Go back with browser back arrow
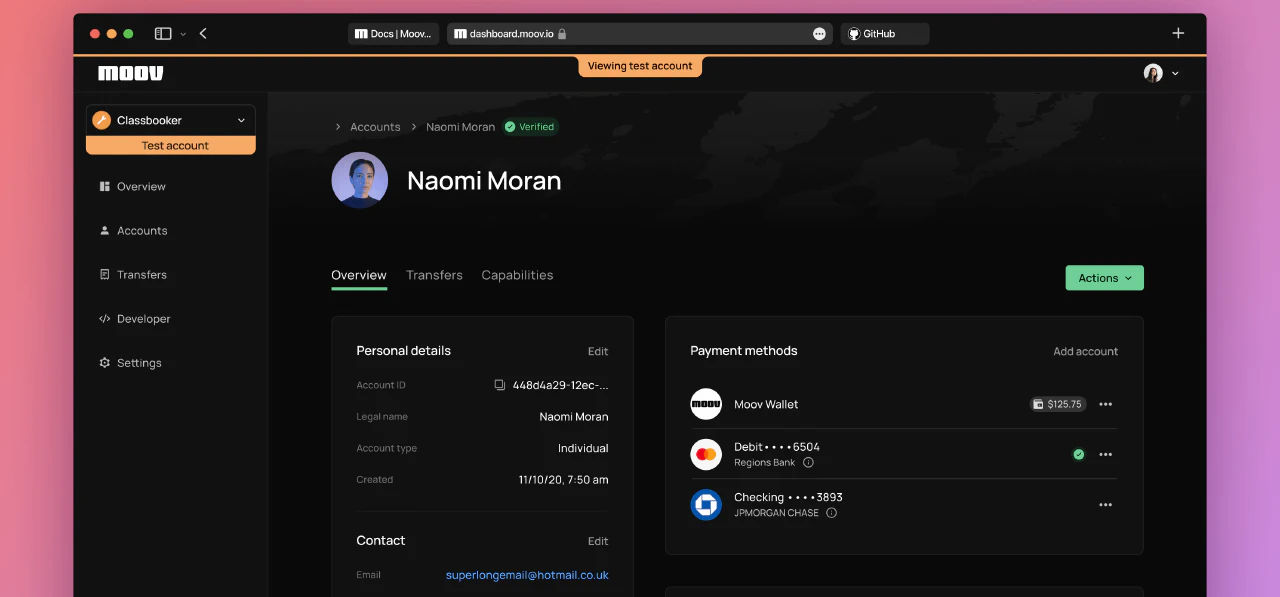 203,34
